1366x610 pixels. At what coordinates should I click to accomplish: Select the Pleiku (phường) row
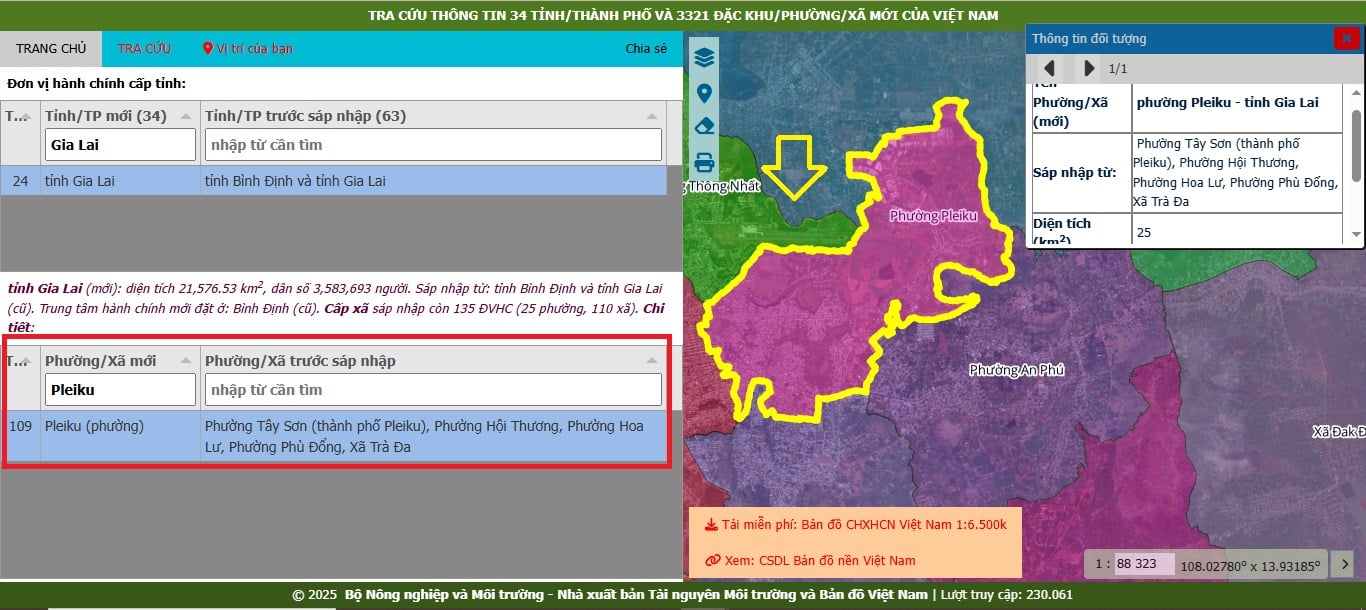click(x=333, y=436)
